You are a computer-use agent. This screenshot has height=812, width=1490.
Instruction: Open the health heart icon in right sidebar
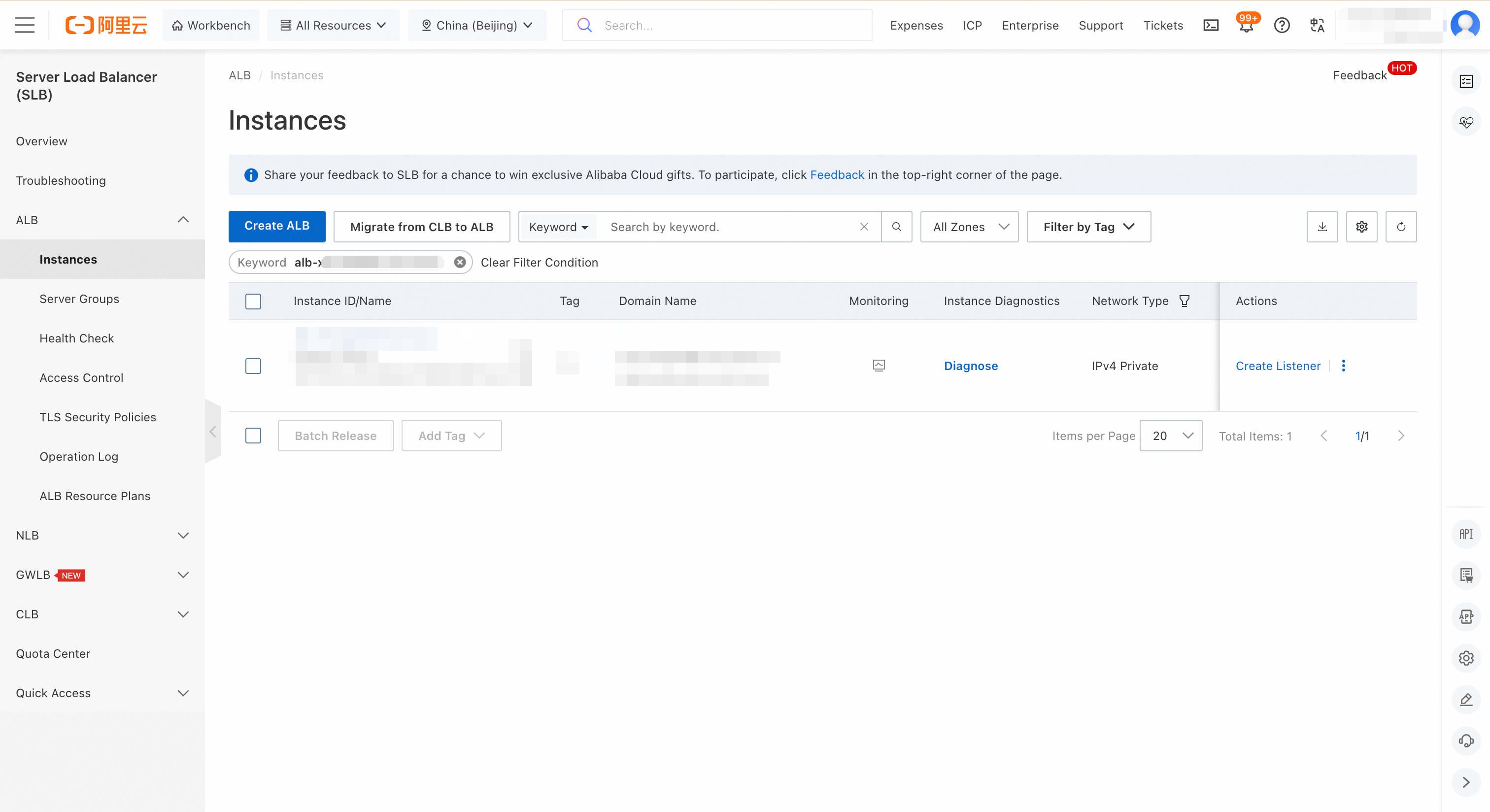coord(1466,122)
